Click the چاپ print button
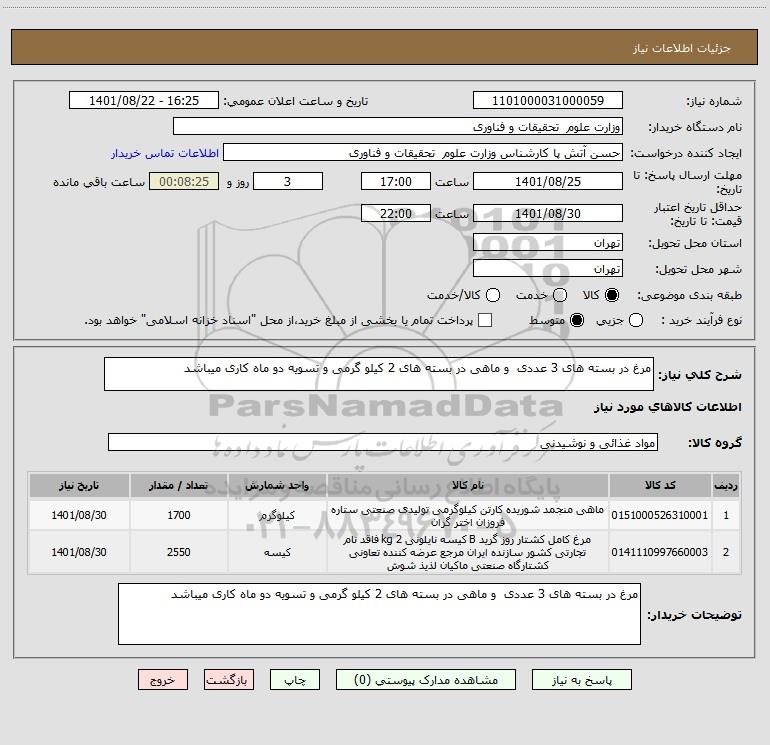This screenshot has width=770, height=745. (295, 680)
